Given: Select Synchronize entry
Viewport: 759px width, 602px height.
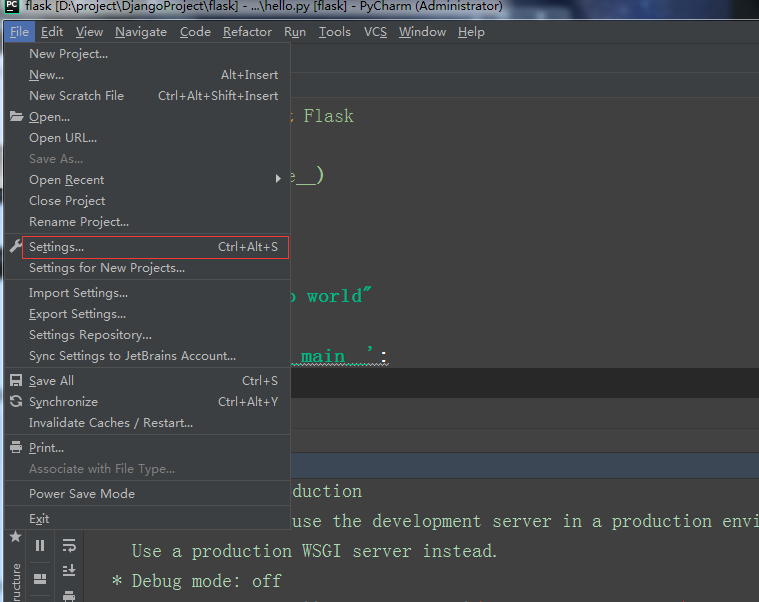Looking at the screenshot, I should click(x=147, y=402).
